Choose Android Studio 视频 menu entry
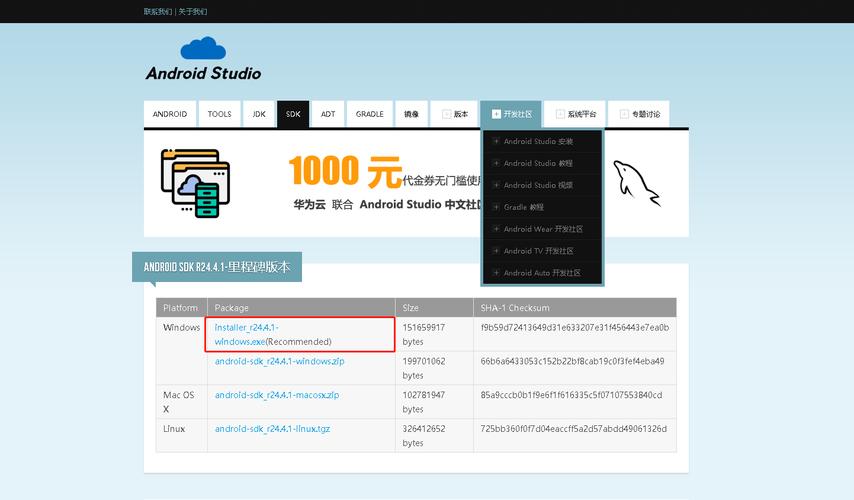Screen dimensions: 854x500 click(542, 185)
